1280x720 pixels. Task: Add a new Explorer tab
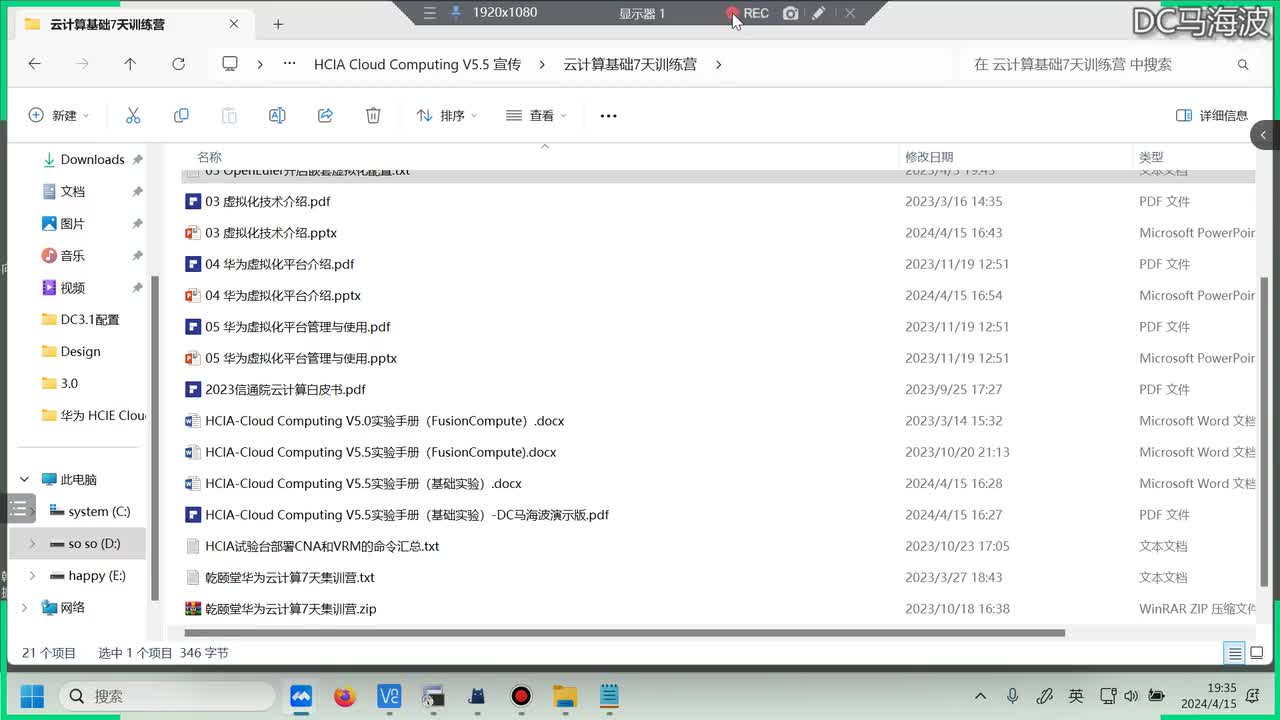coord(278,24)
